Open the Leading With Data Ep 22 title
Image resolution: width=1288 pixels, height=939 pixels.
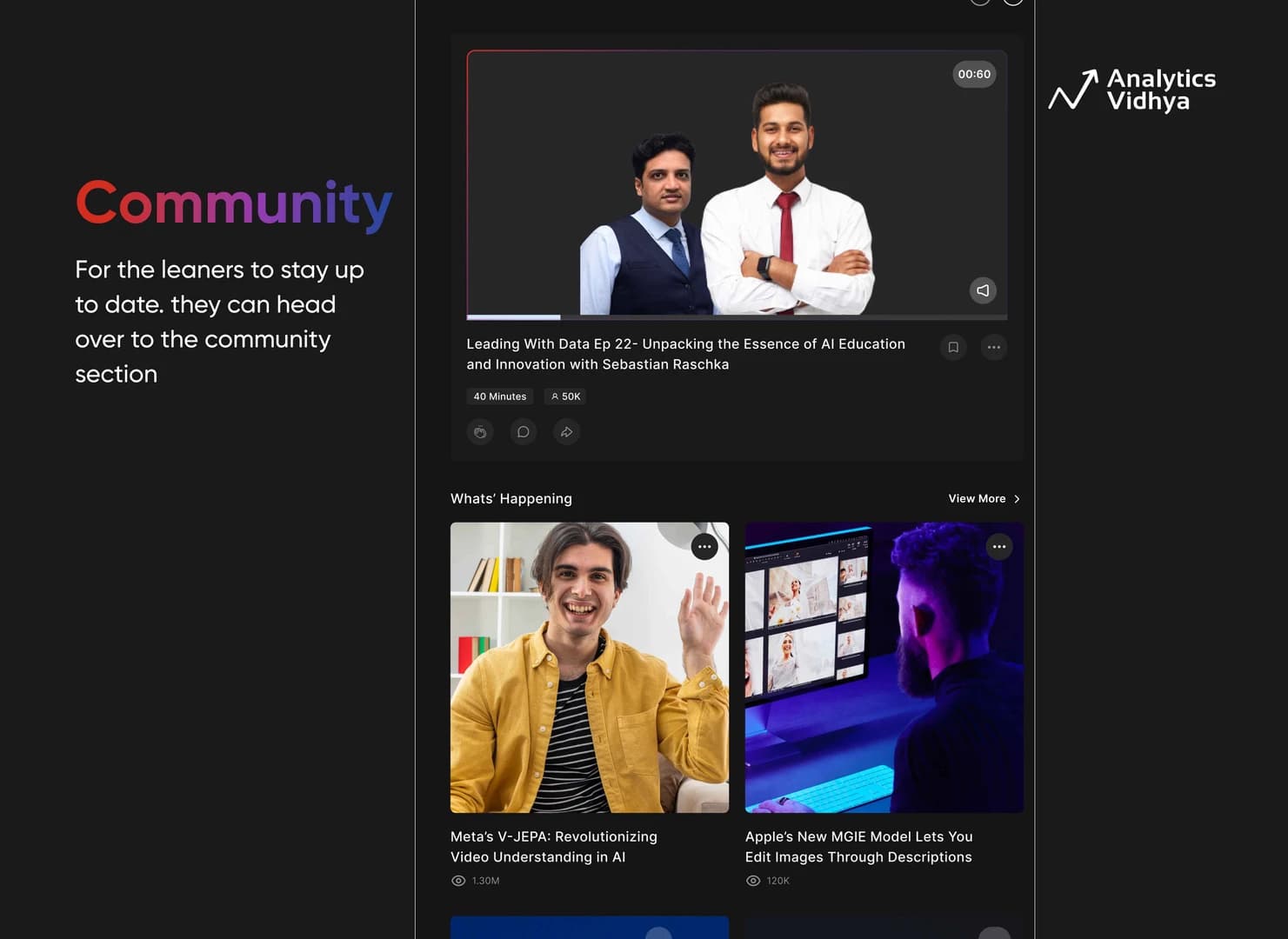[685, 354]
